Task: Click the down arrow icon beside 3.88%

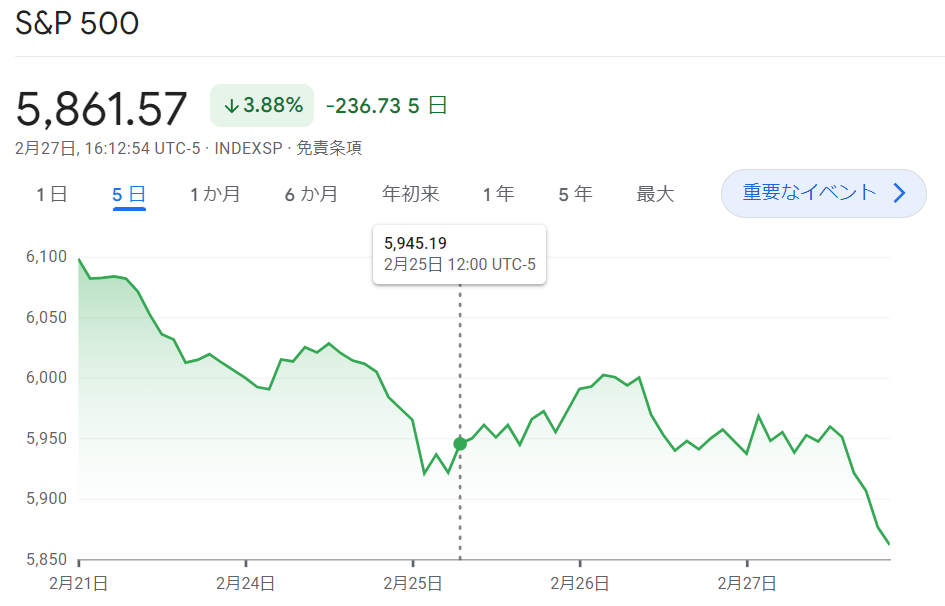Action: [x=231, y=107]
